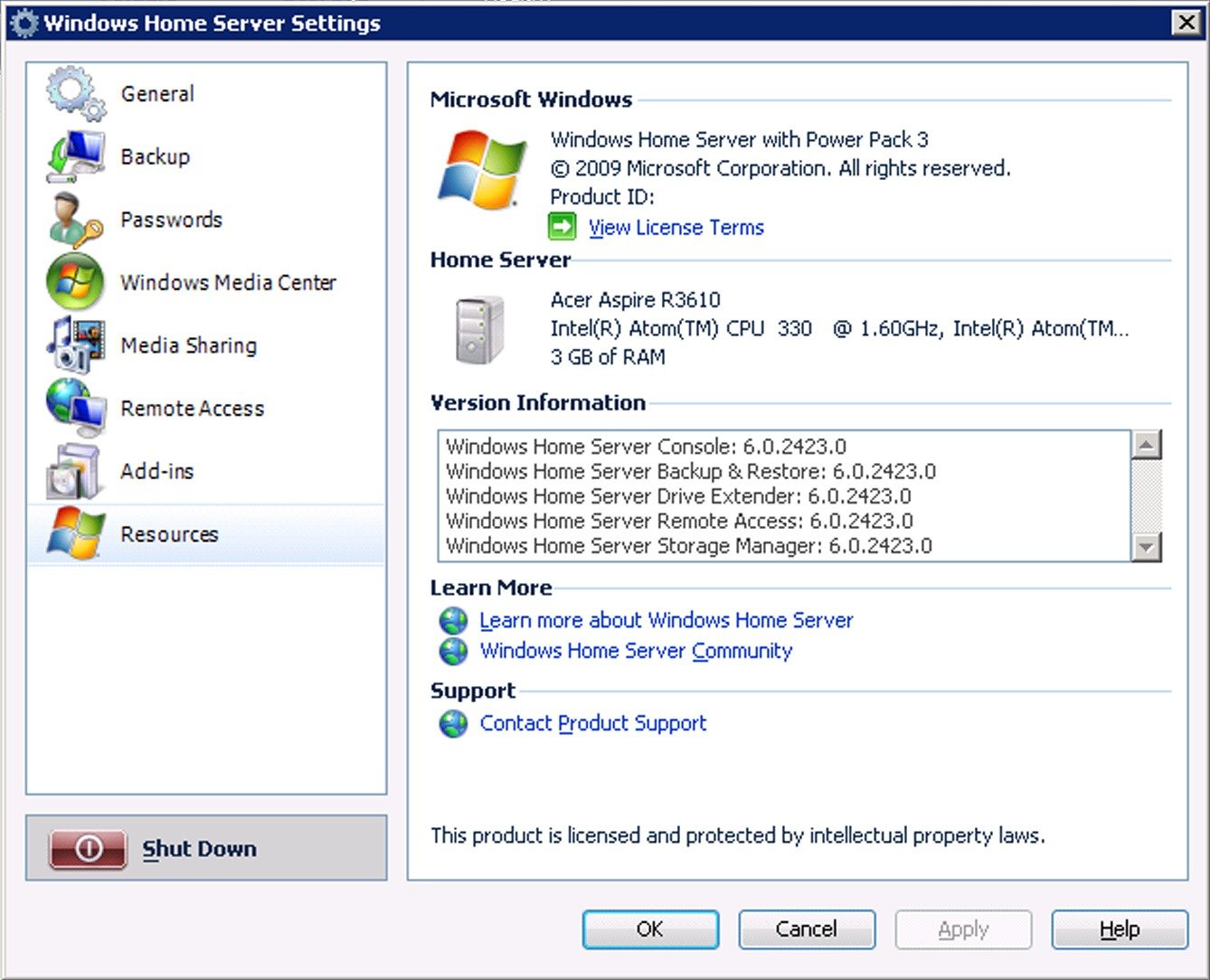Click the Windows Media Center orb icon
This screenshot has height=980, width=1210.
[76, 282]
